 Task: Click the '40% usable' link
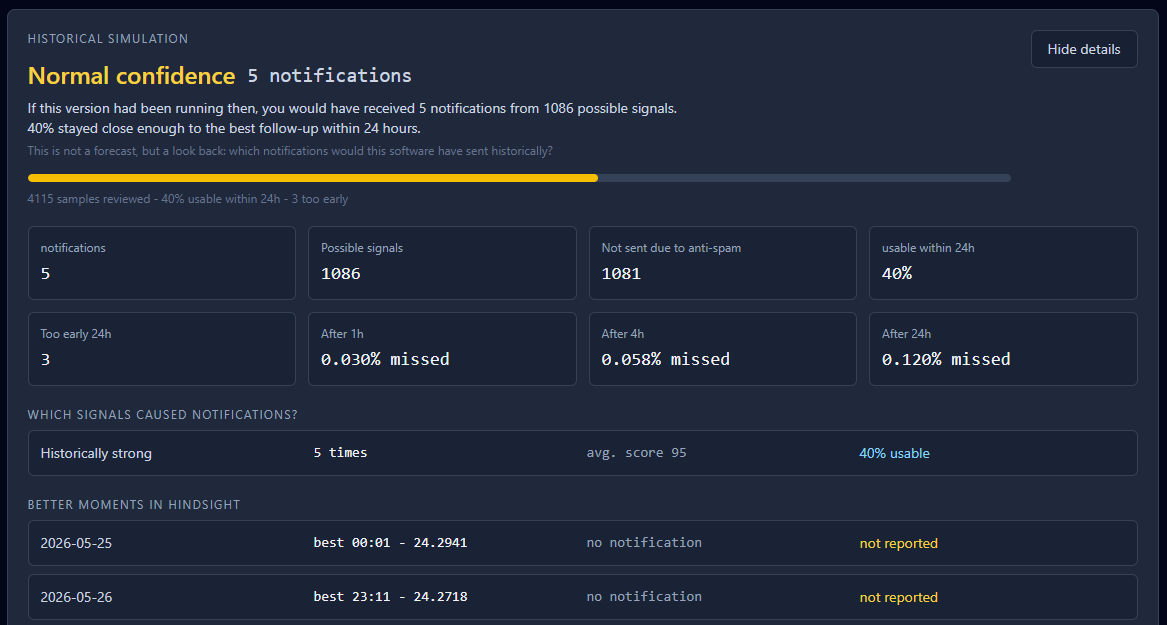pos(894,453)
